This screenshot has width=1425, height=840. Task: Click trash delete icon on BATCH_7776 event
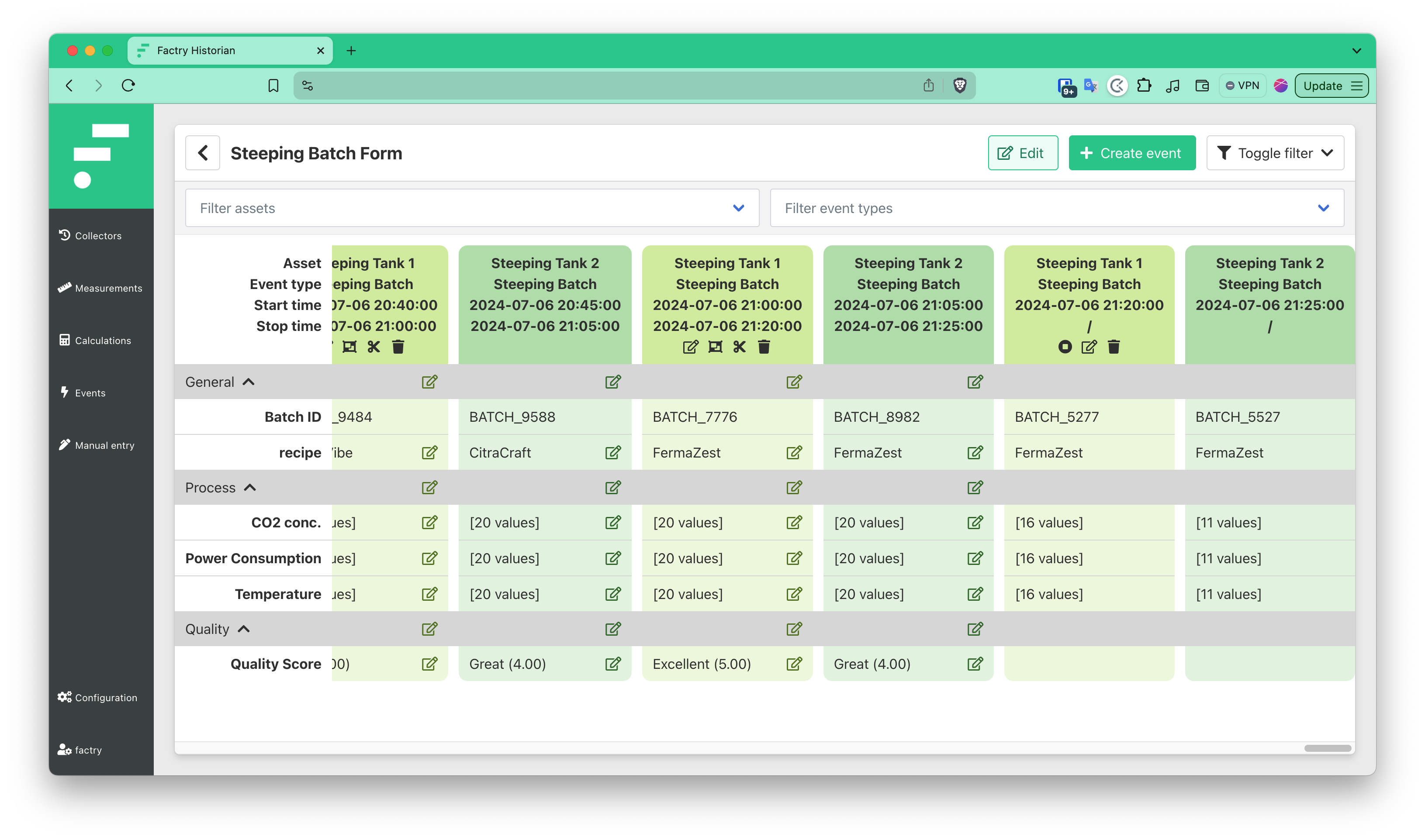[x=764, y=346]
